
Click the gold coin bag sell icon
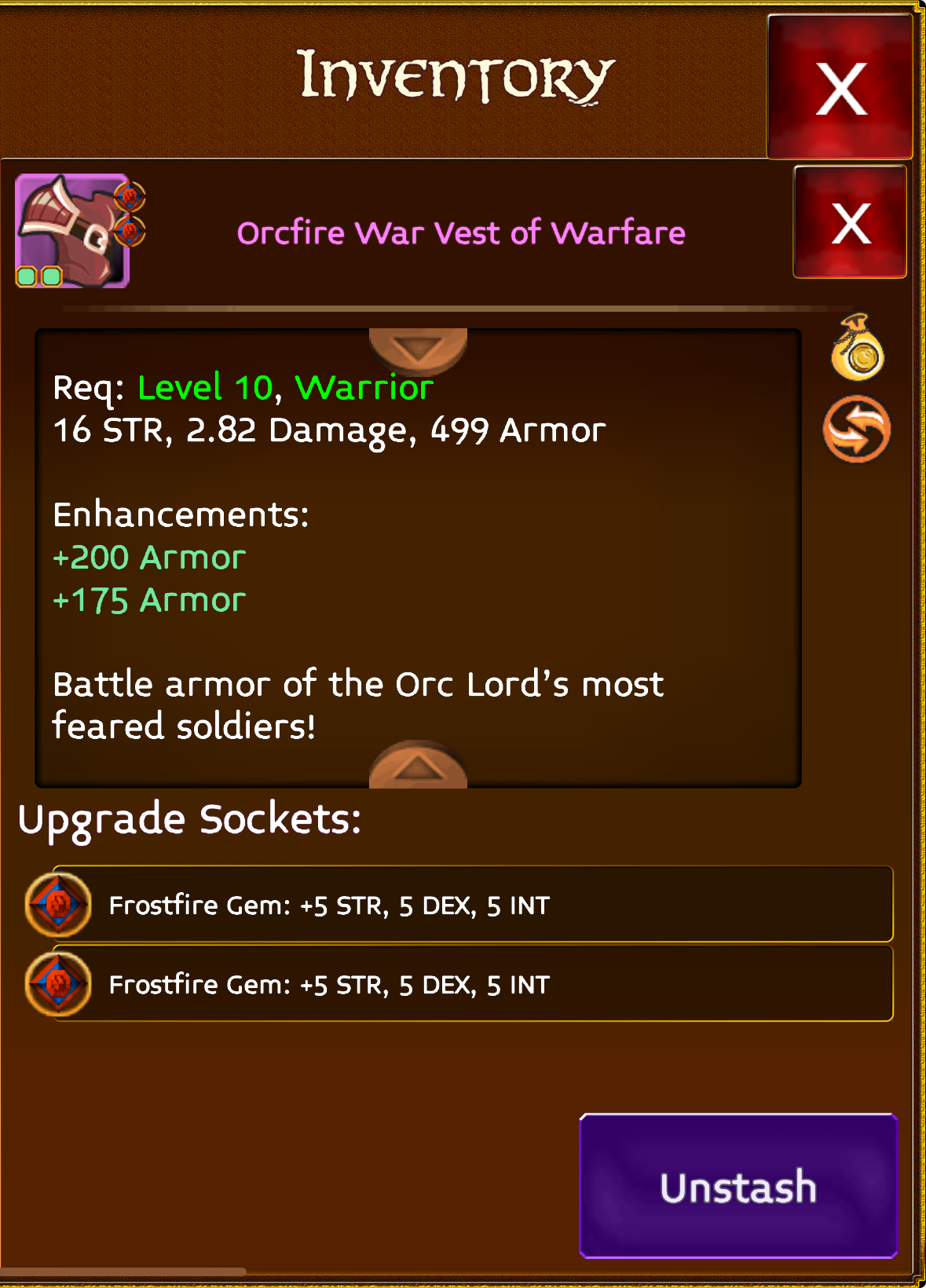pos(858,347)
